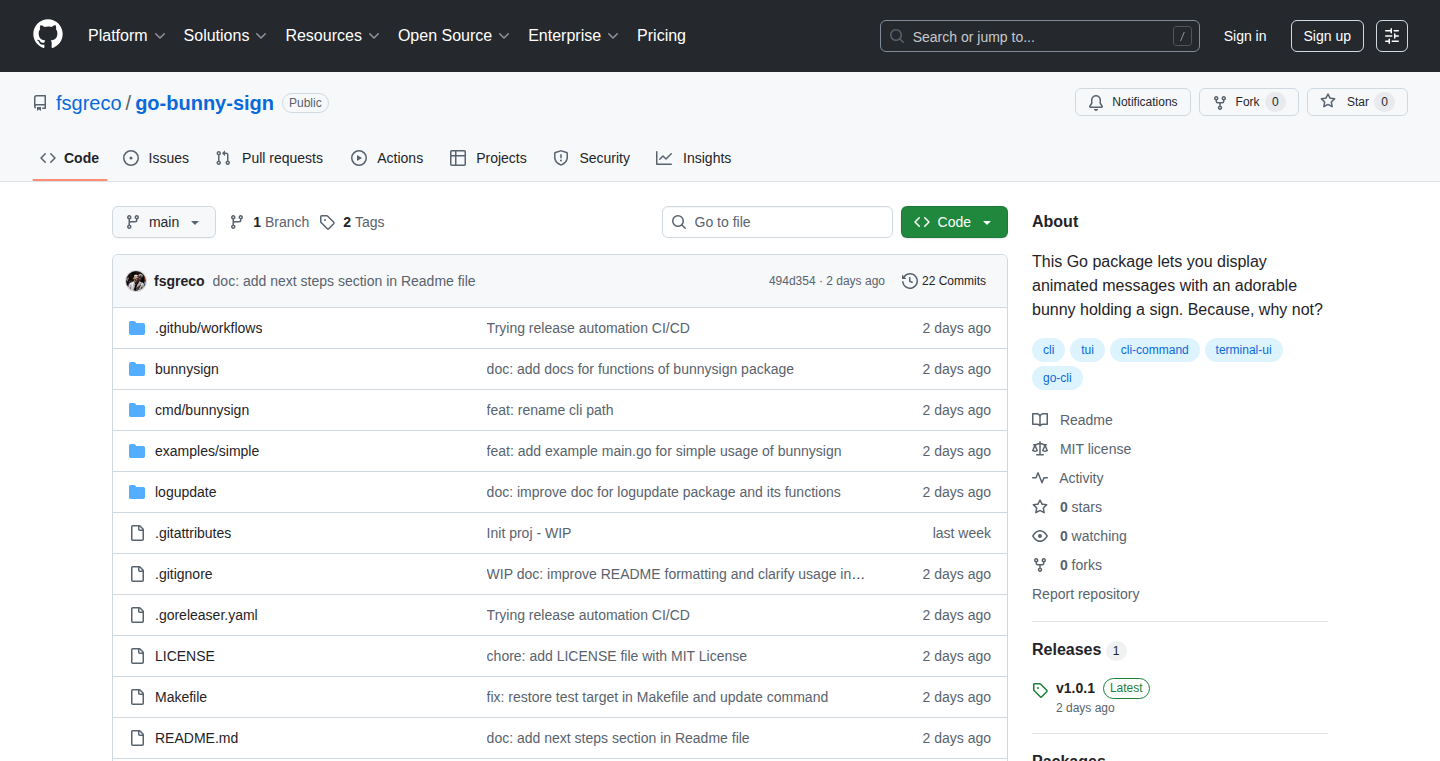This screenshot has width=1440, height=761.
Task: Click the MIT license scale icon
Action: [1040, 449]
